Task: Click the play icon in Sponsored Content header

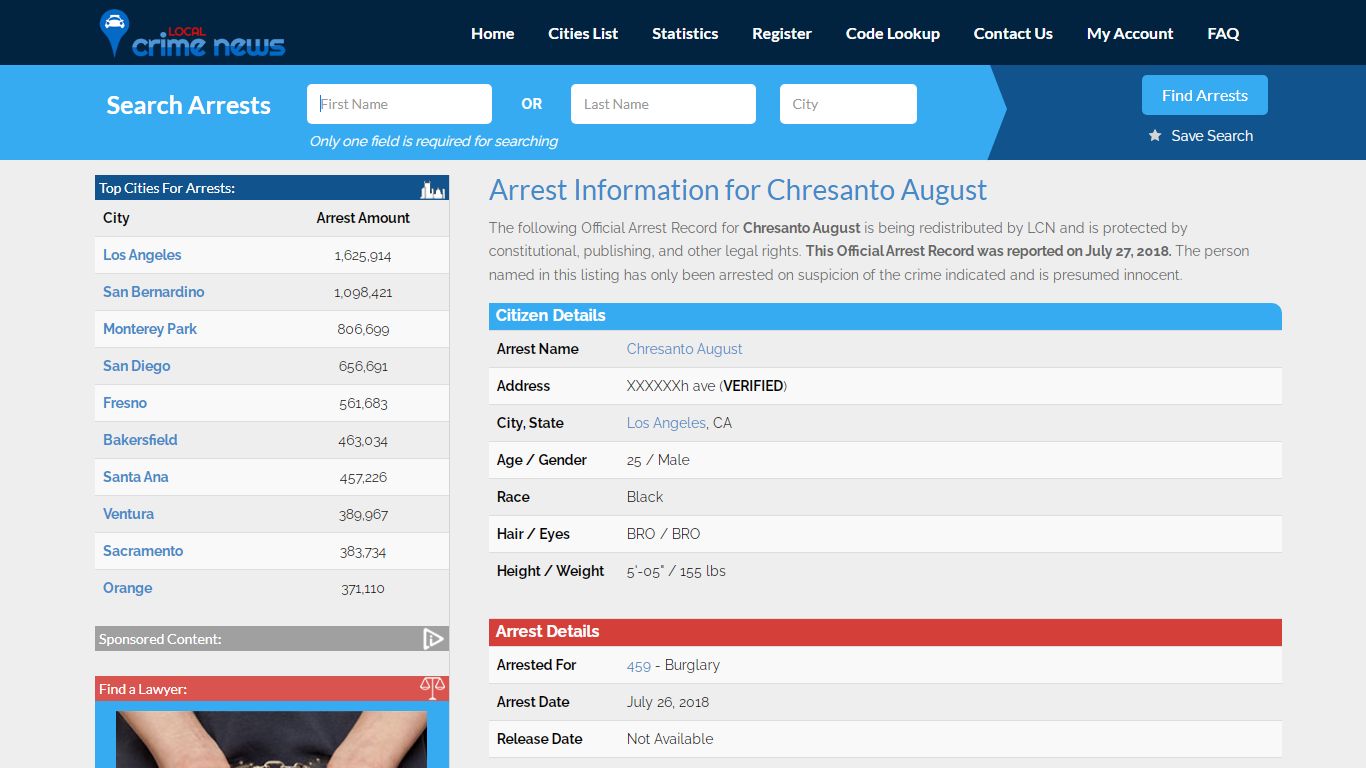Action: (433, 639)
